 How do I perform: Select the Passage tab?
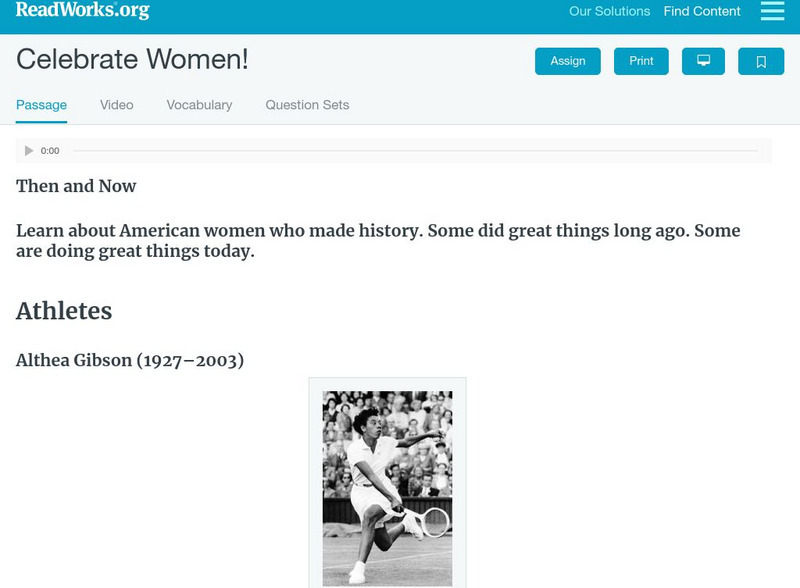[41, 105]
